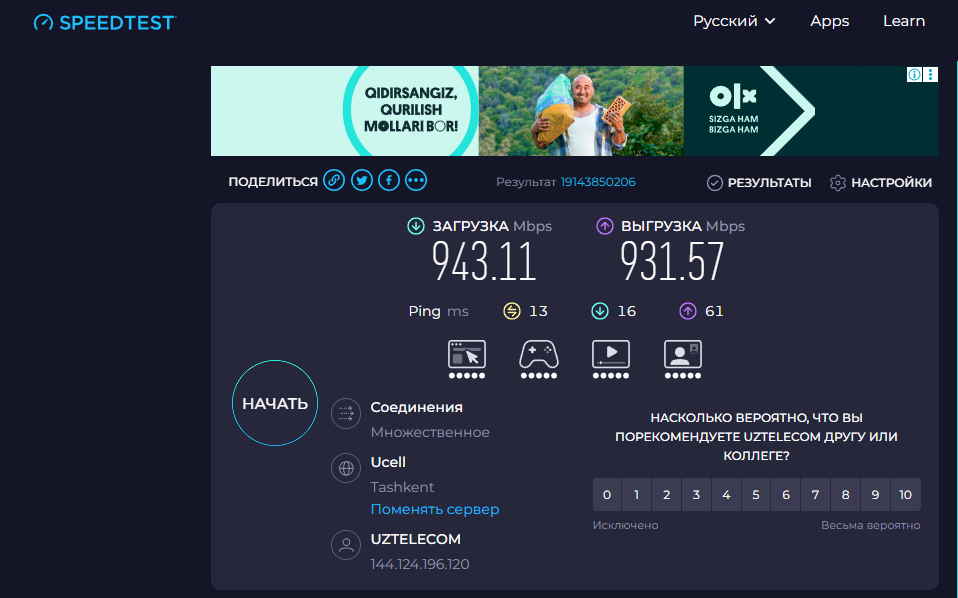Click the download speed value 943.11
958x598 pixels.
(484, 261)
